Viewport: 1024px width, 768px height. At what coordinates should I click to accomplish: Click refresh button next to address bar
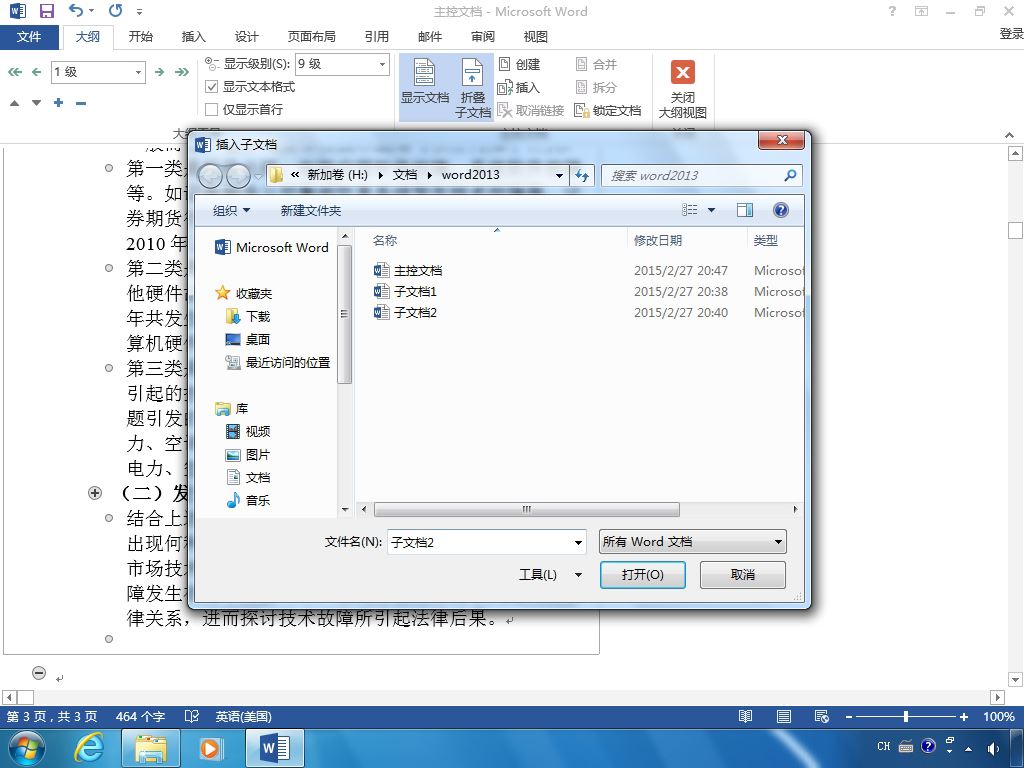[x=582, y=175]
